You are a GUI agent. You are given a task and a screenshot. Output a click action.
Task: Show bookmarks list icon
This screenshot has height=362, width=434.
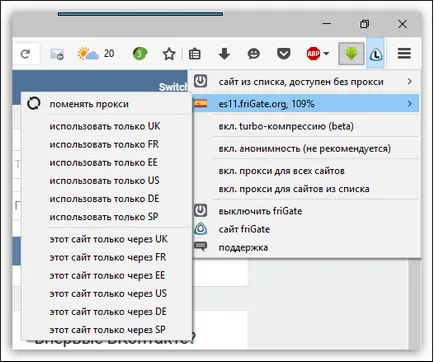(x=195, y=54)
